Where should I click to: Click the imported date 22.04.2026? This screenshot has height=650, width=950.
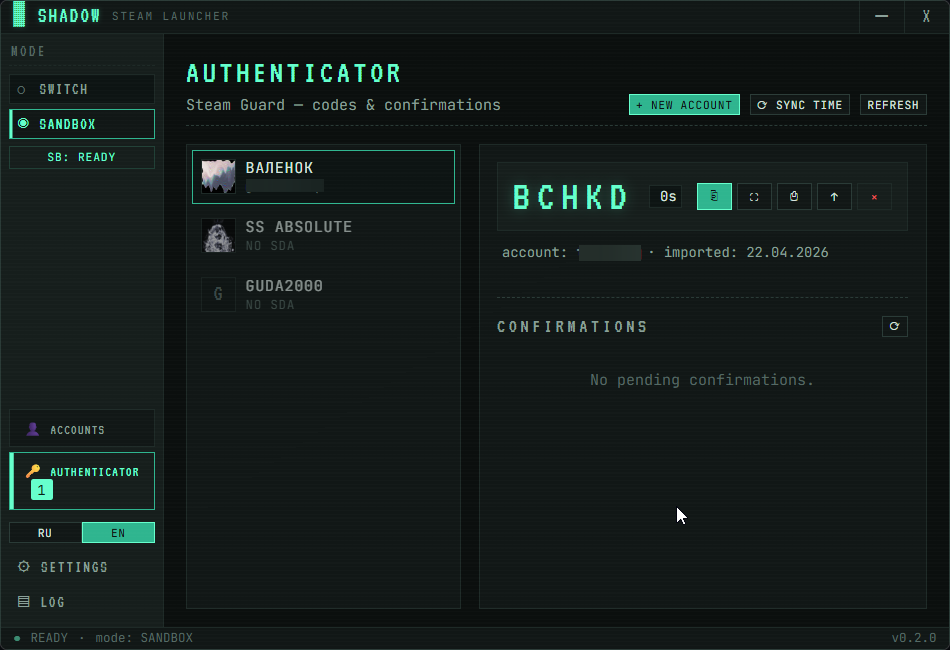pos(787,253)
